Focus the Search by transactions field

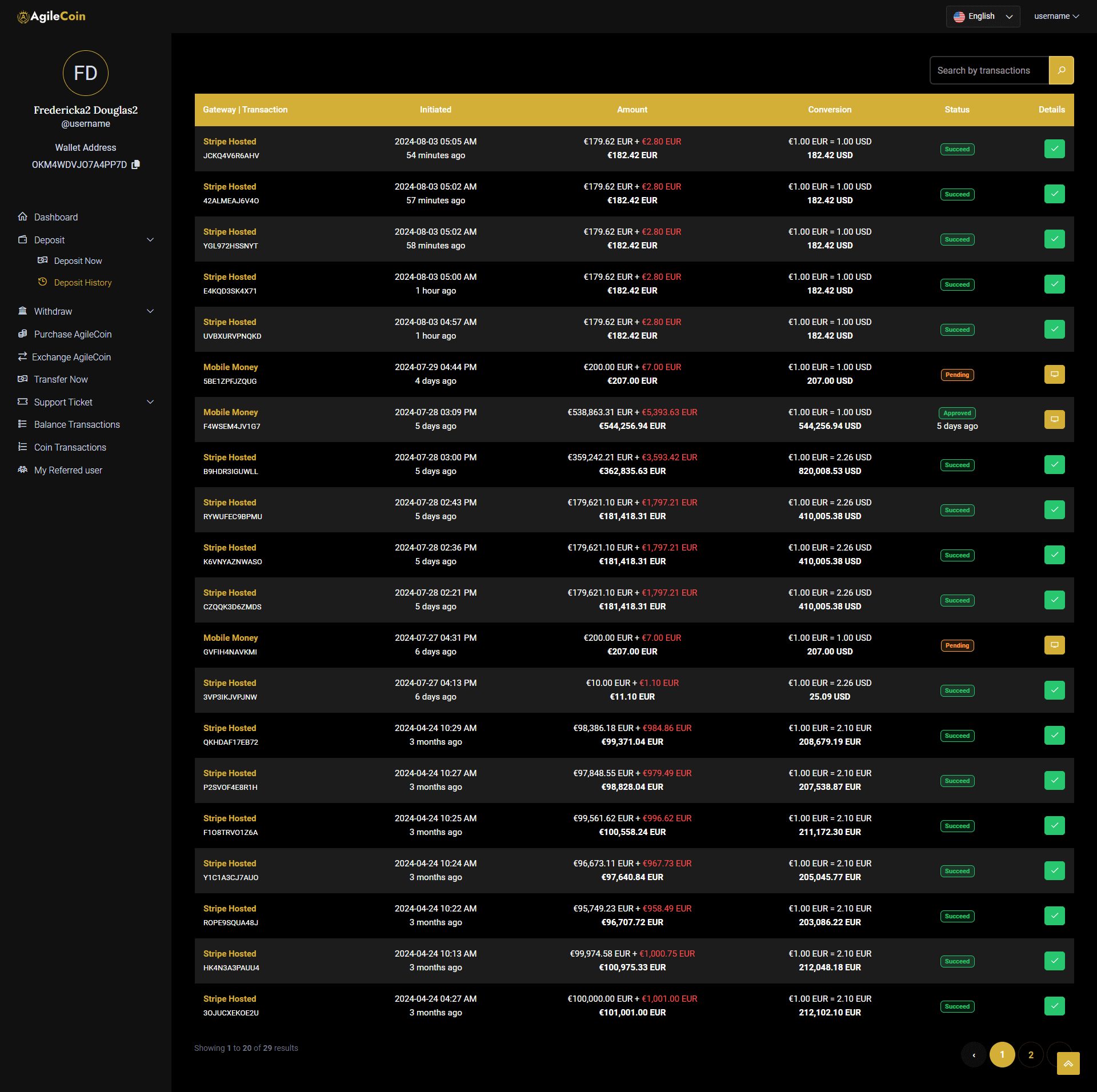pos(988,70)
